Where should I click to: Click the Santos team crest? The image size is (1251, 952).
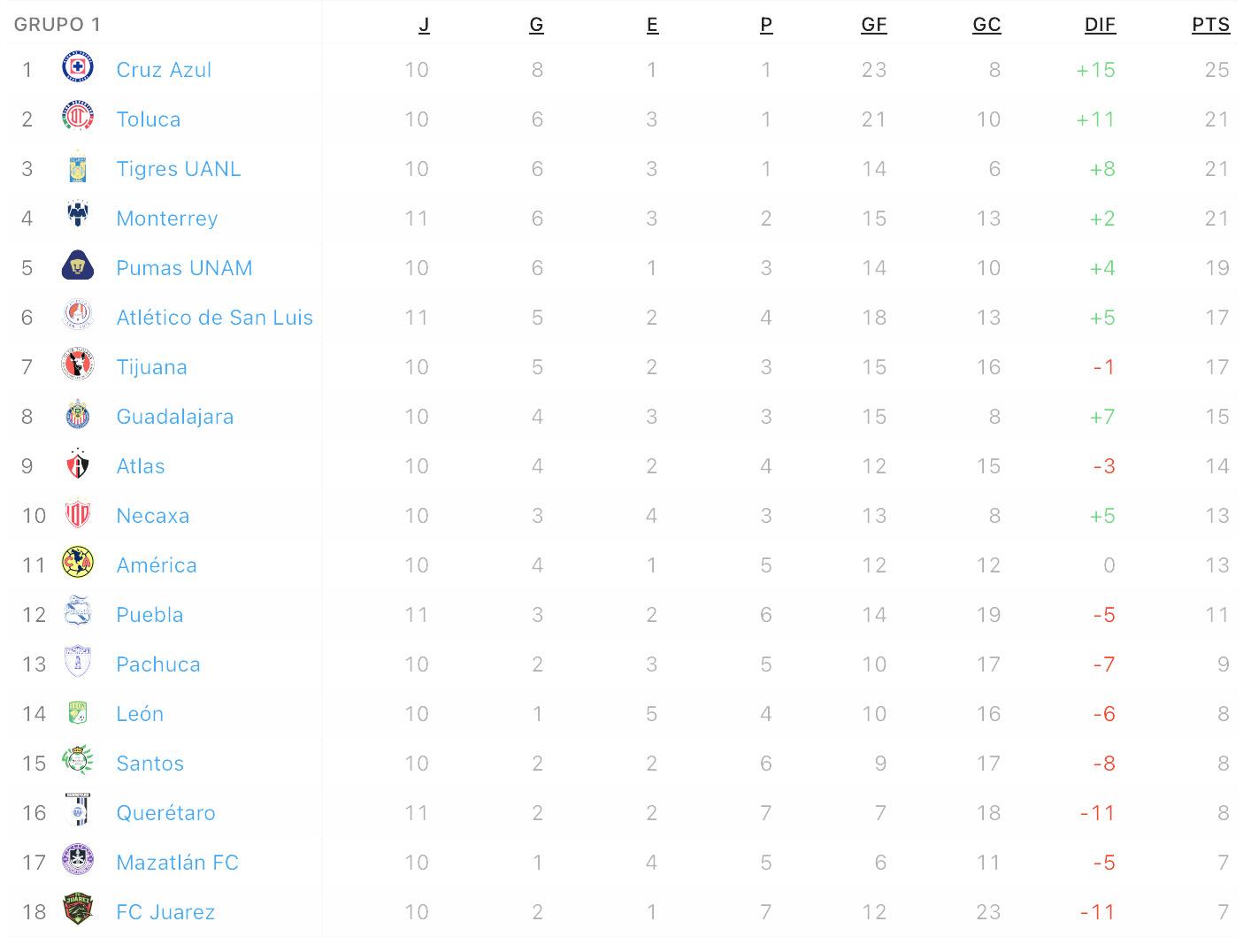(x=78, y=763)
